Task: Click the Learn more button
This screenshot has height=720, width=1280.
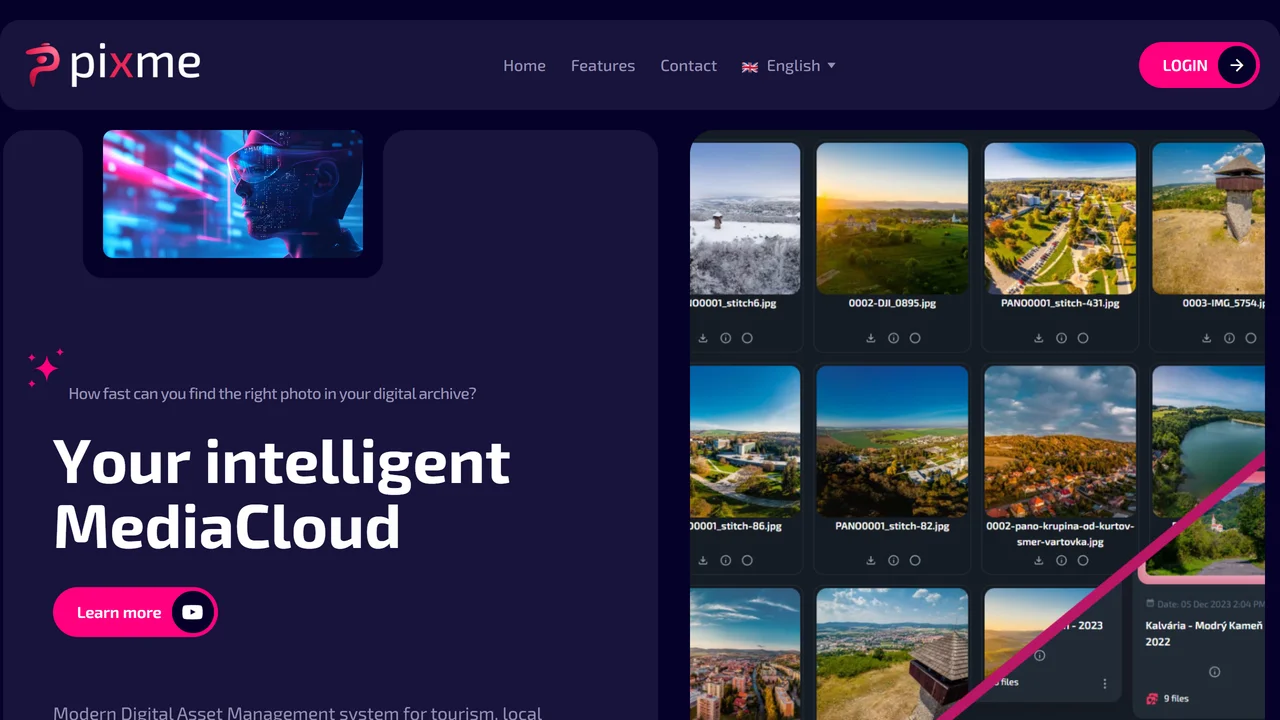Action: [135, 612]
